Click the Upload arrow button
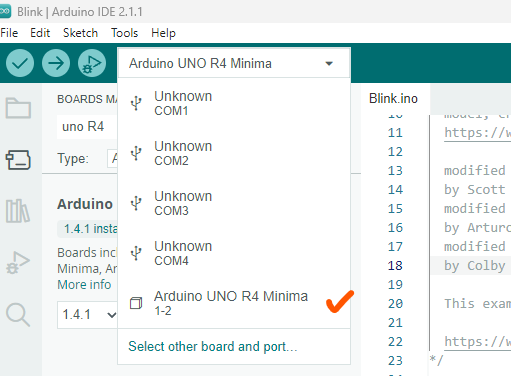The height and width of the screenshot is (376, 511). (56, 63)
